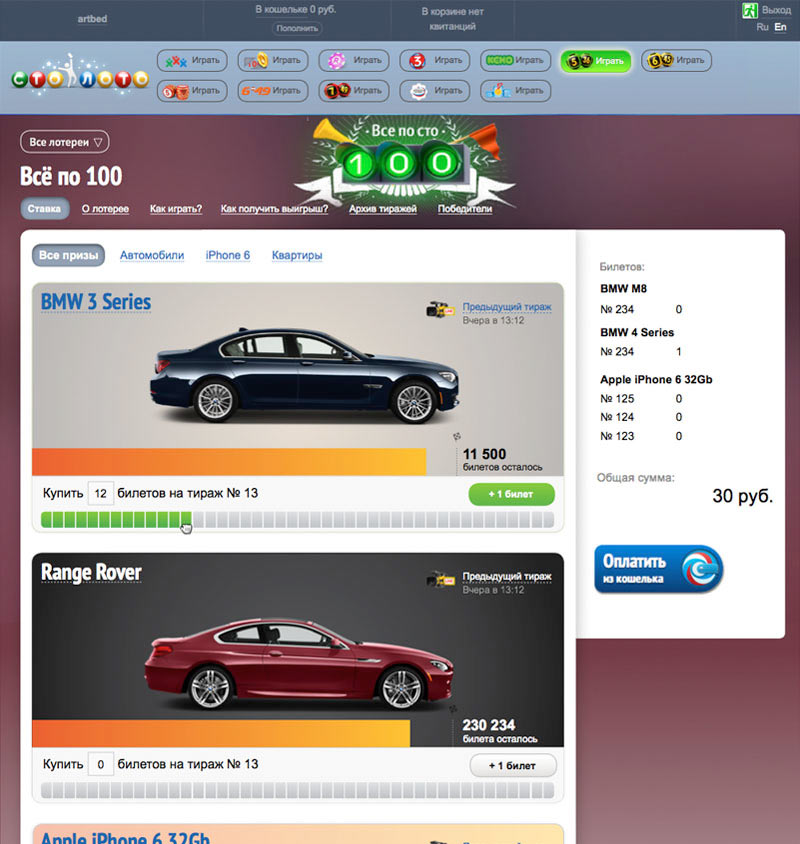This screenshot has height=844, width=800.
Task: Open the Автомобили prize category
Action: [x=152, y=255]
